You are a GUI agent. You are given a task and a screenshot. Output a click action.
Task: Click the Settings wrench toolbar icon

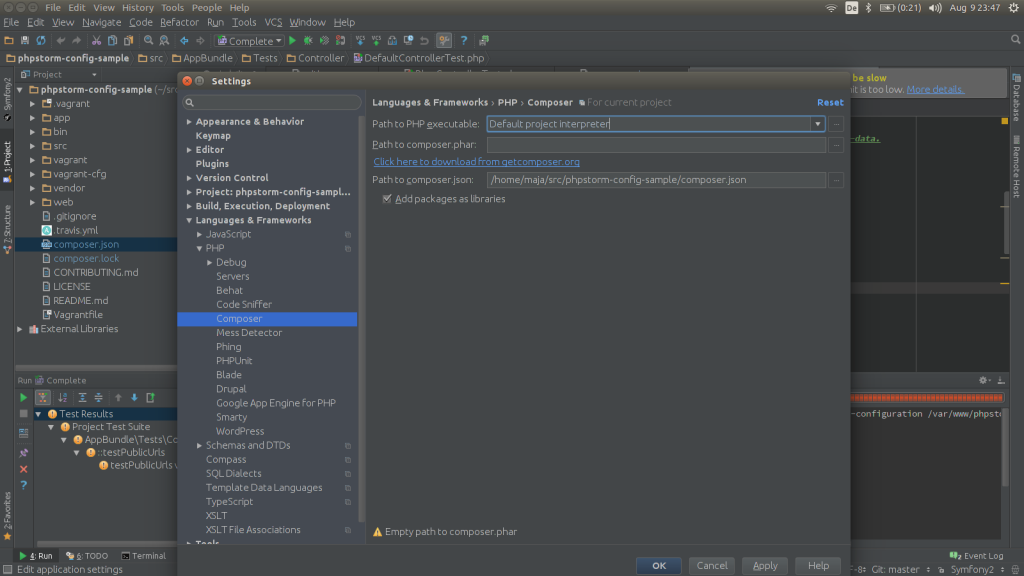click(x=444, y=40)
